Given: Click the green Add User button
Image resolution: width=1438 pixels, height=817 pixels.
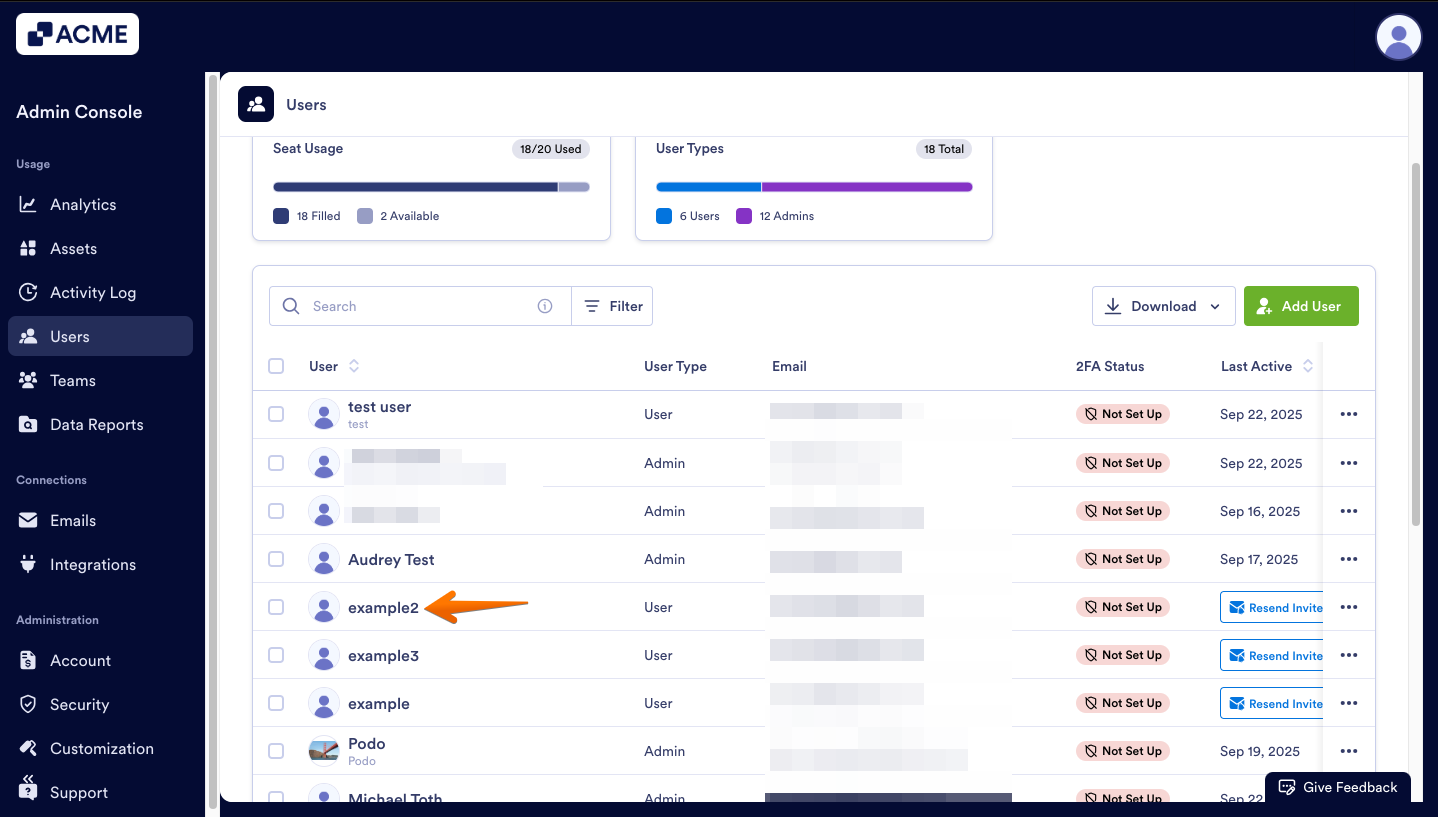Looking at the screenshot, I should click(1300, 306).
